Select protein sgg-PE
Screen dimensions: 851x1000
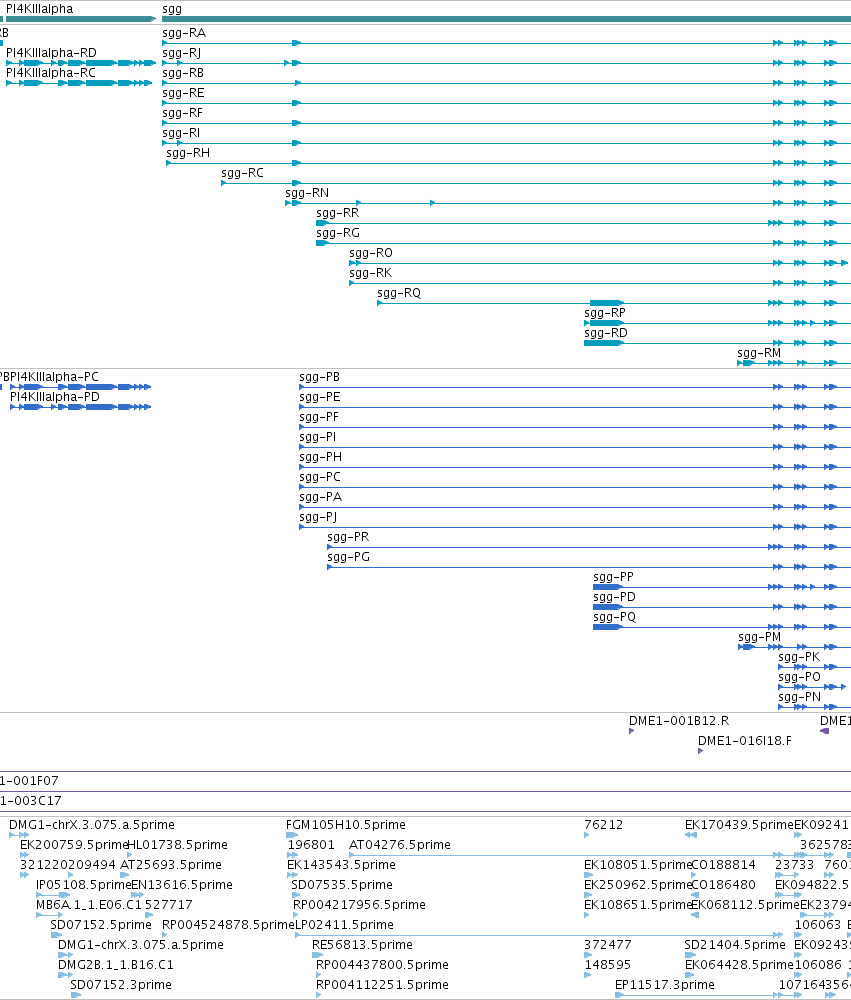pyautogui.click(x=320, y=397)
